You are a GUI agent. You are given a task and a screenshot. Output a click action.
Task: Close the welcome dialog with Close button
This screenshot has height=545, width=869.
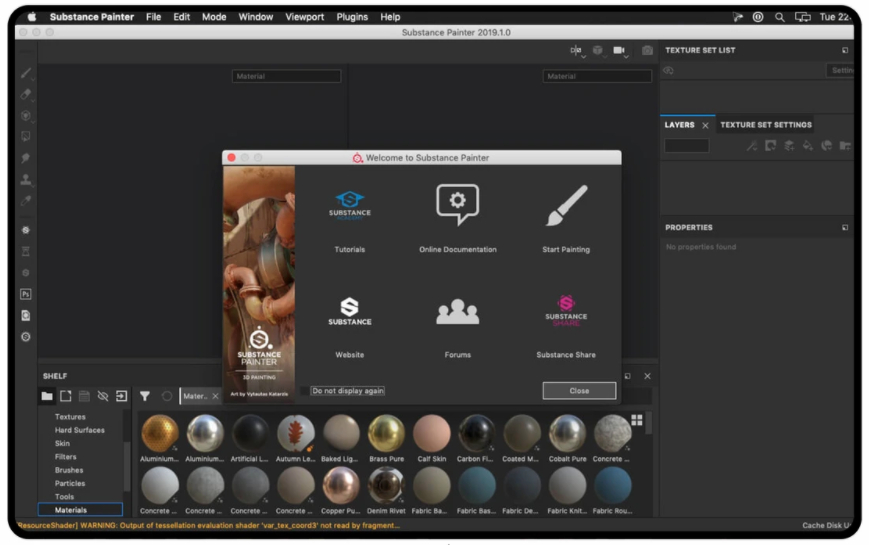[579, 391]
